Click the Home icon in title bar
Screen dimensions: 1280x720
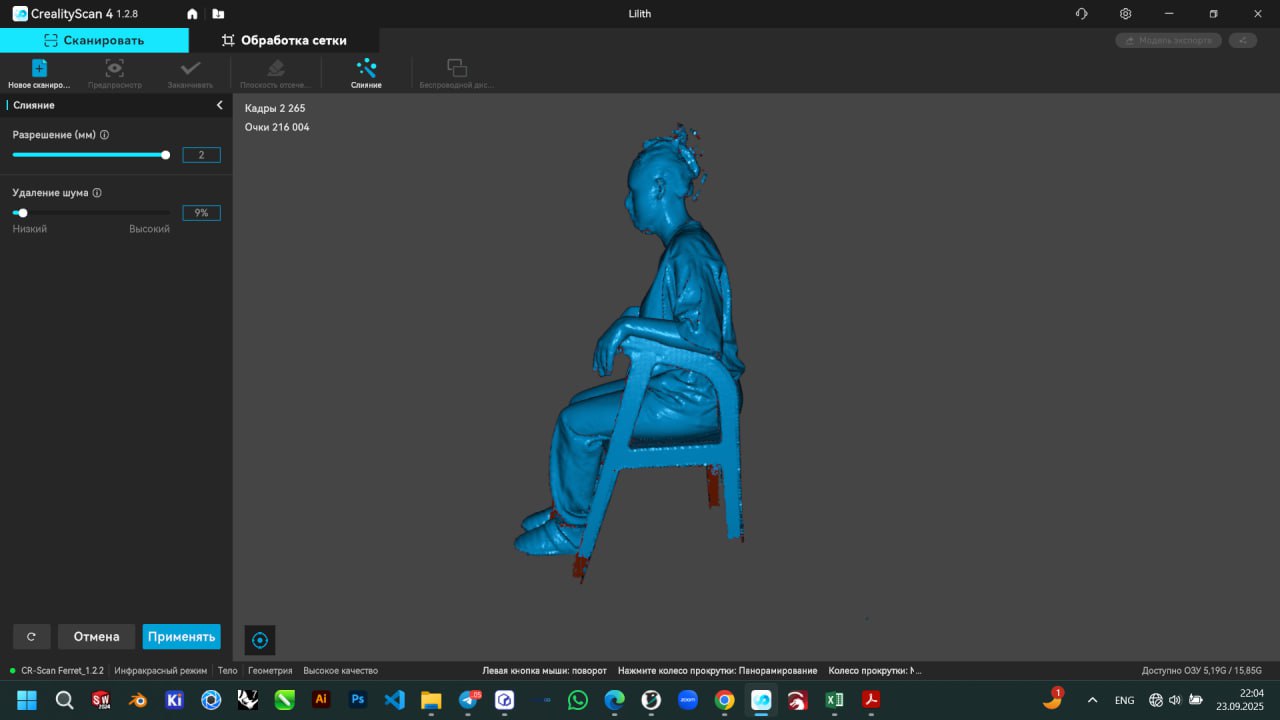tap(192, 14)
